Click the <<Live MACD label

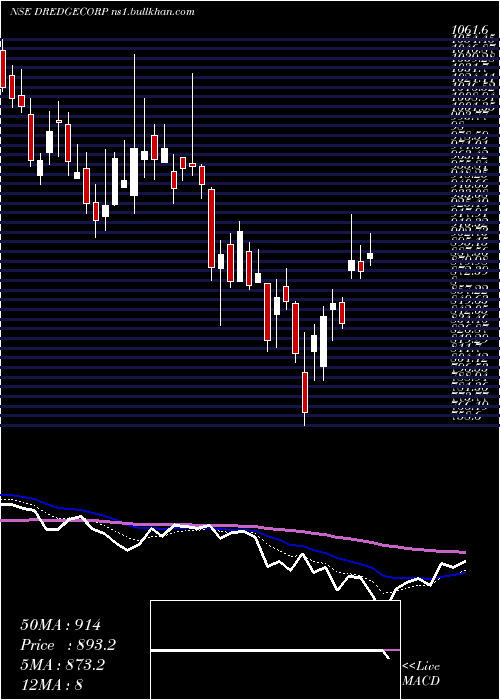coord(421,674)
